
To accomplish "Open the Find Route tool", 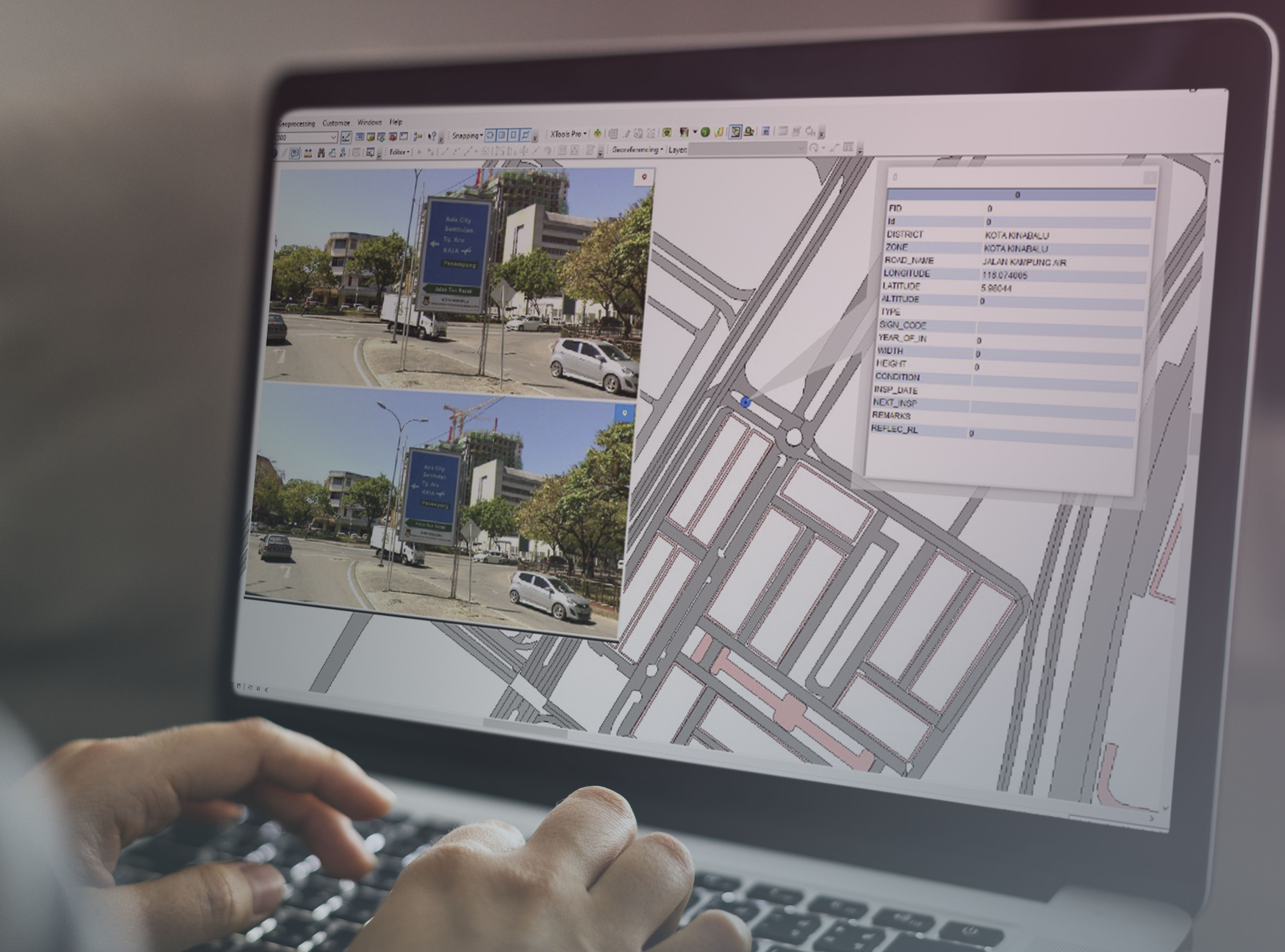I will pyautogui.click(x=333, y=153).
